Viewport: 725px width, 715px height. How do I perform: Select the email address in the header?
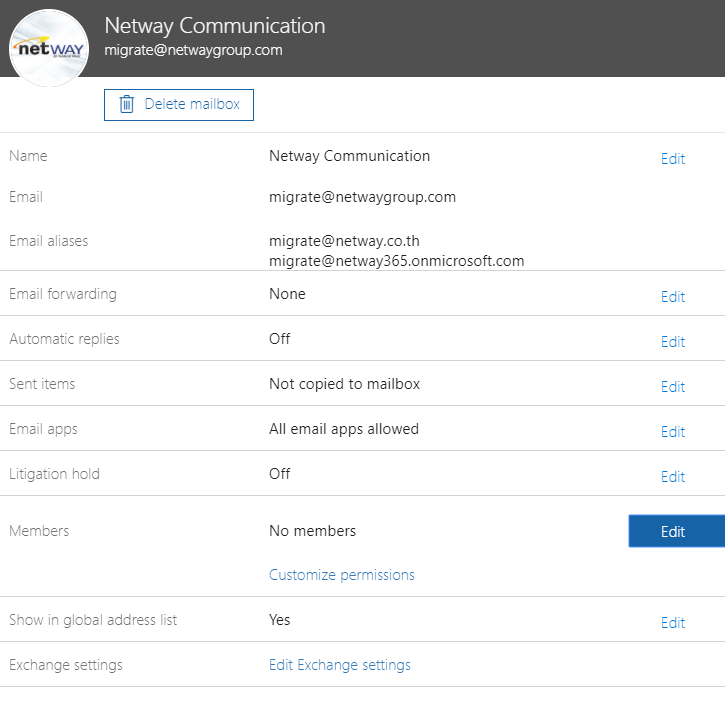coord(193,50)
